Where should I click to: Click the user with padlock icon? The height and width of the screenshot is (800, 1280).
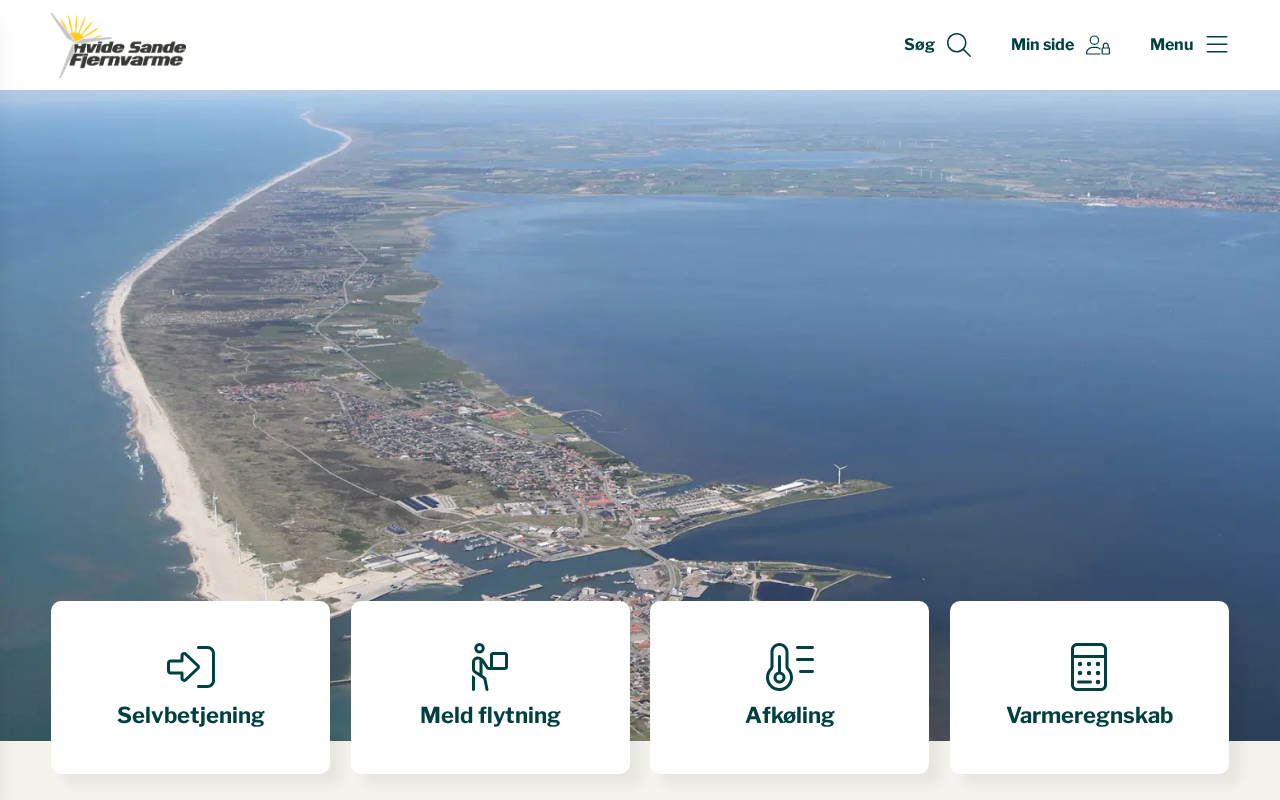coord(1098,45)
